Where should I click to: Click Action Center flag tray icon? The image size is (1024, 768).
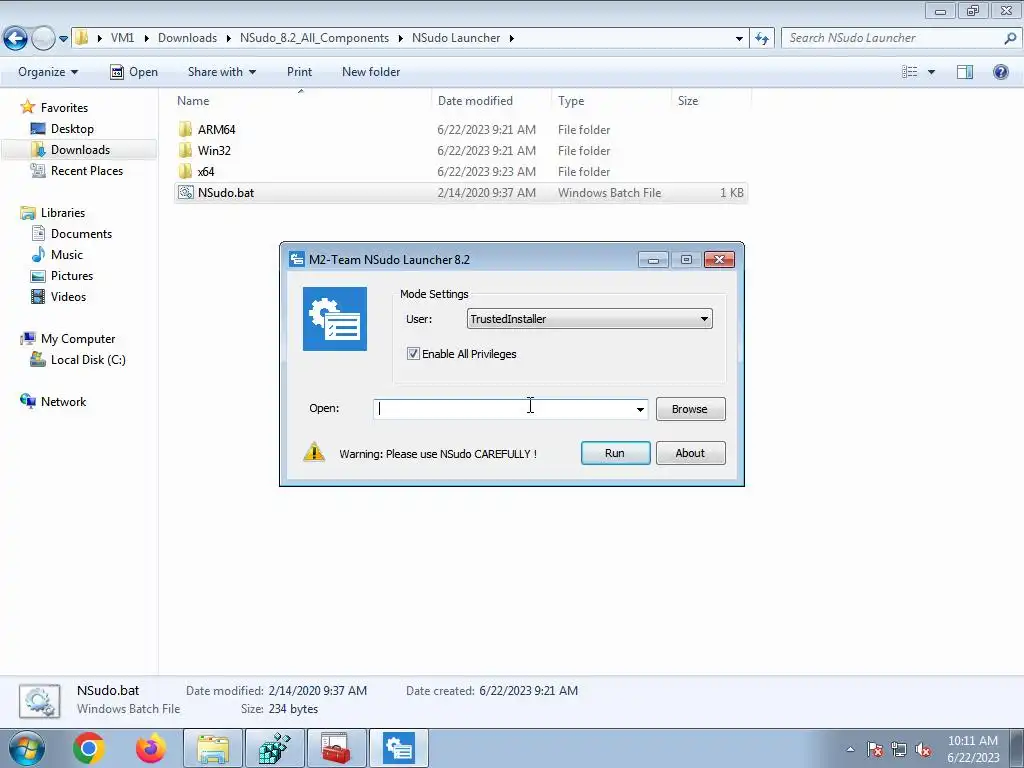pos(875,749)
